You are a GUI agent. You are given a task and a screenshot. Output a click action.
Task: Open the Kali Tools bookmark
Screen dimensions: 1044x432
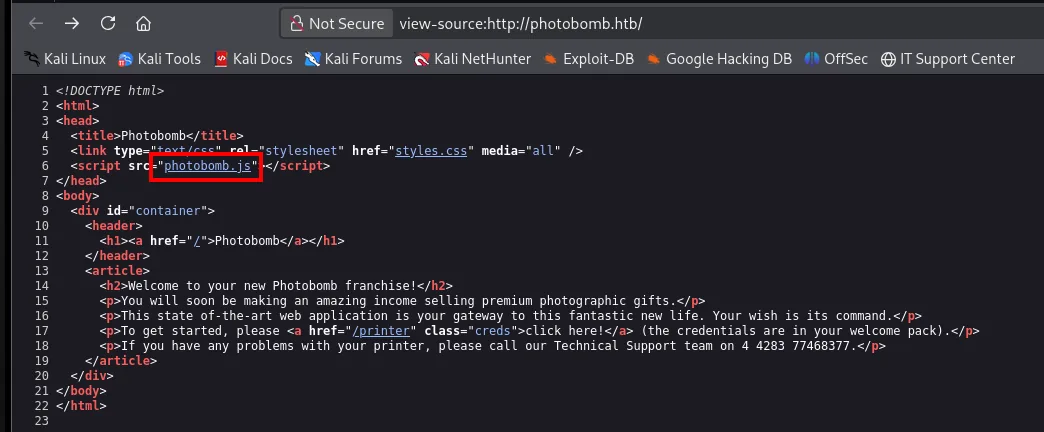159,59
